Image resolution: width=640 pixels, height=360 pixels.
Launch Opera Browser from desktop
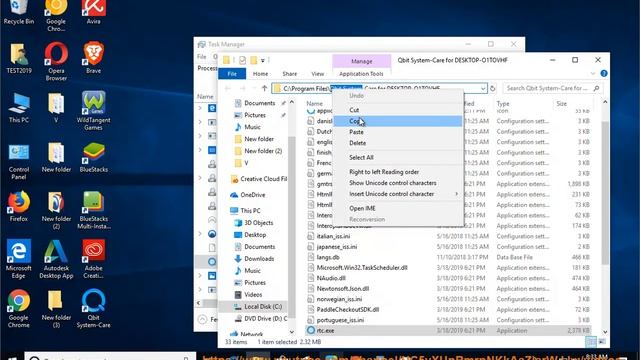click(x=56, y=62)
